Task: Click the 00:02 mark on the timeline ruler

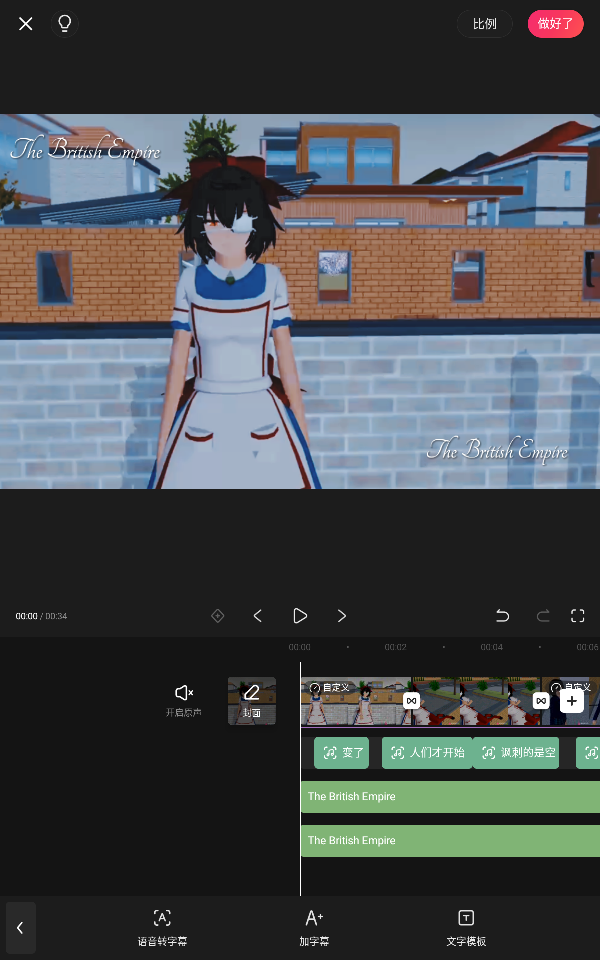Action: 396,647
